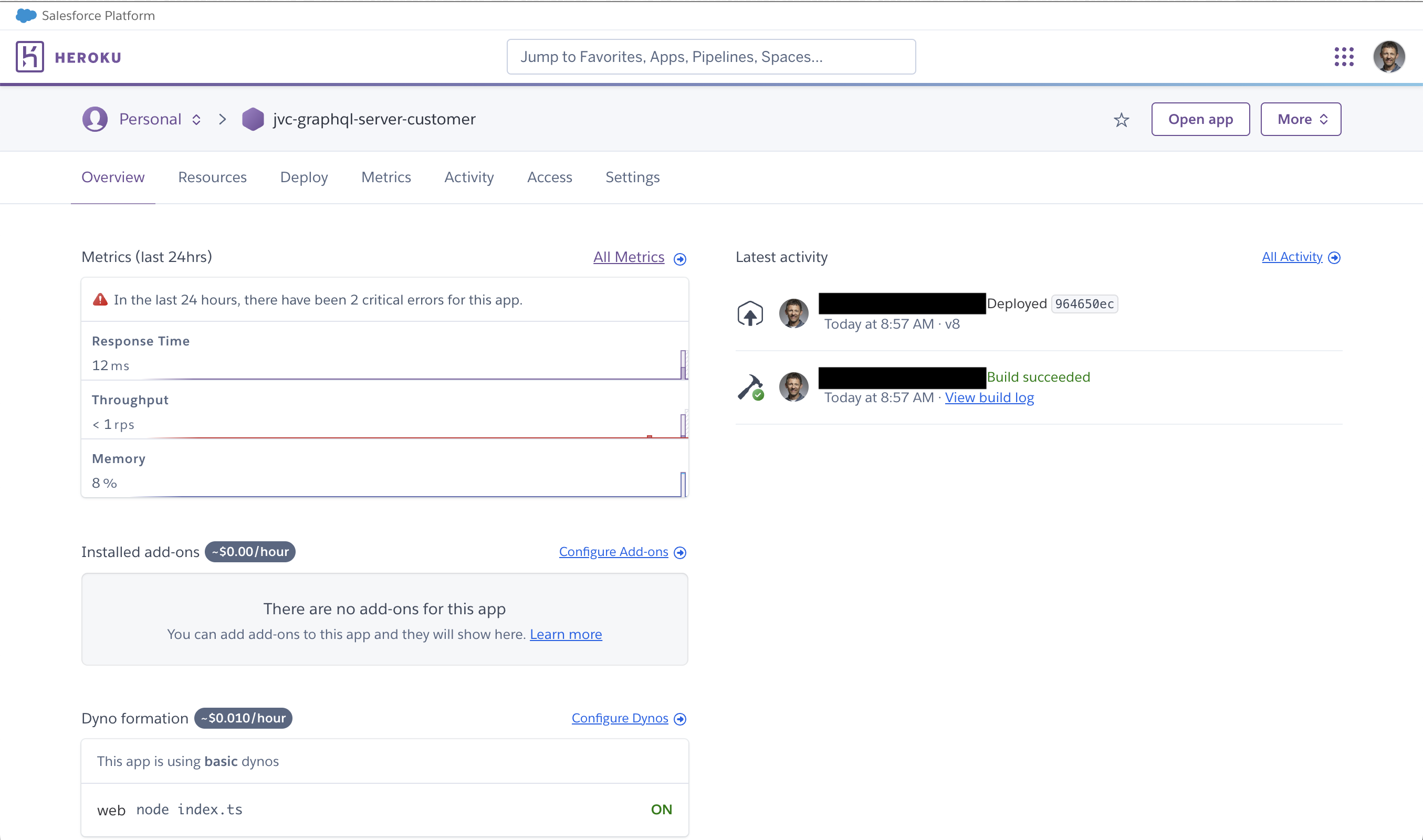The image size is (1423, 840).
Task: Toggle the web dyno off
Action: (x=662, y=810)
